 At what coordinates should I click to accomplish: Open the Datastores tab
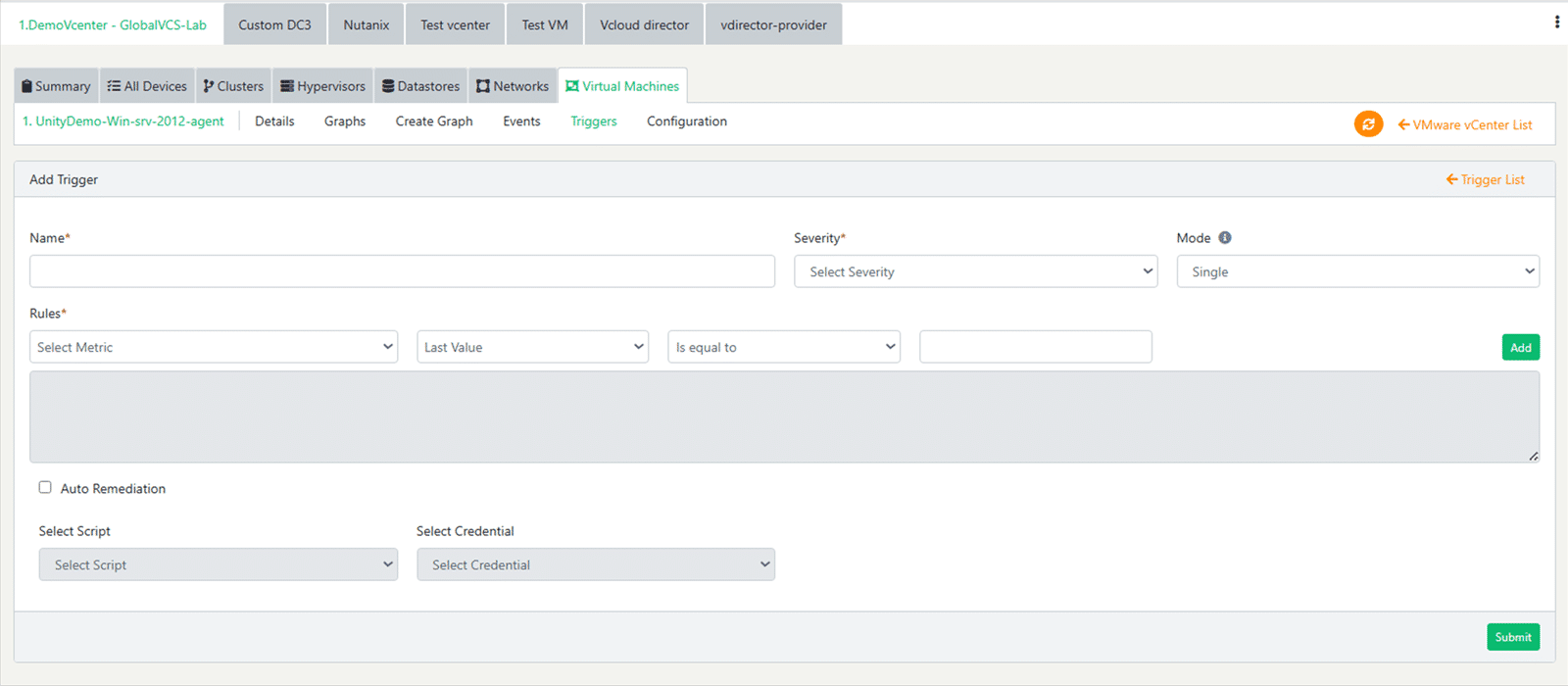click(420, 86)
